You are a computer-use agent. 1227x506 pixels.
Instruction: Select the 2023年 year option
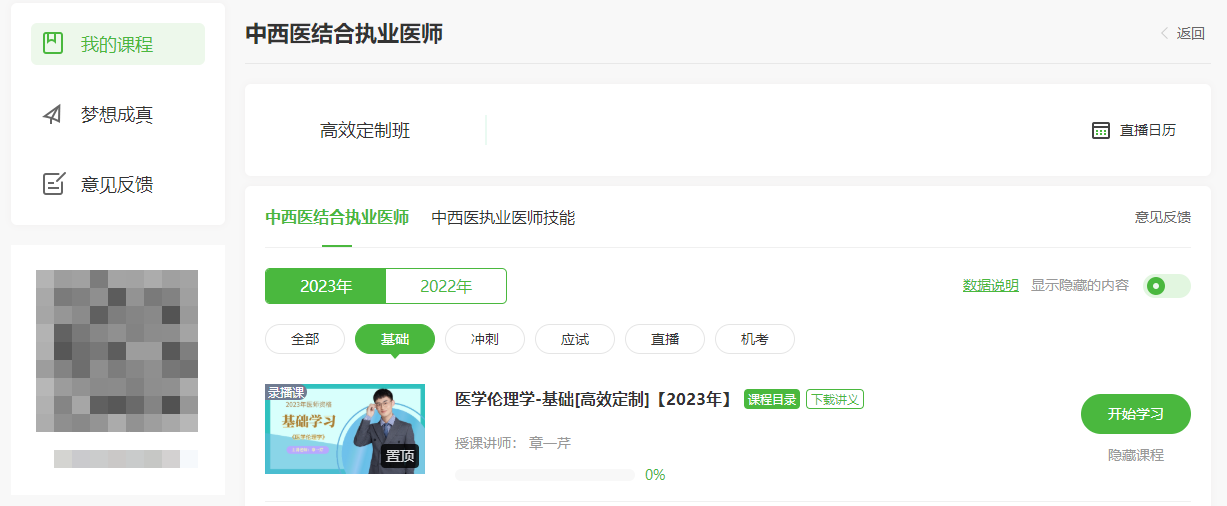(x=326, y=286)
